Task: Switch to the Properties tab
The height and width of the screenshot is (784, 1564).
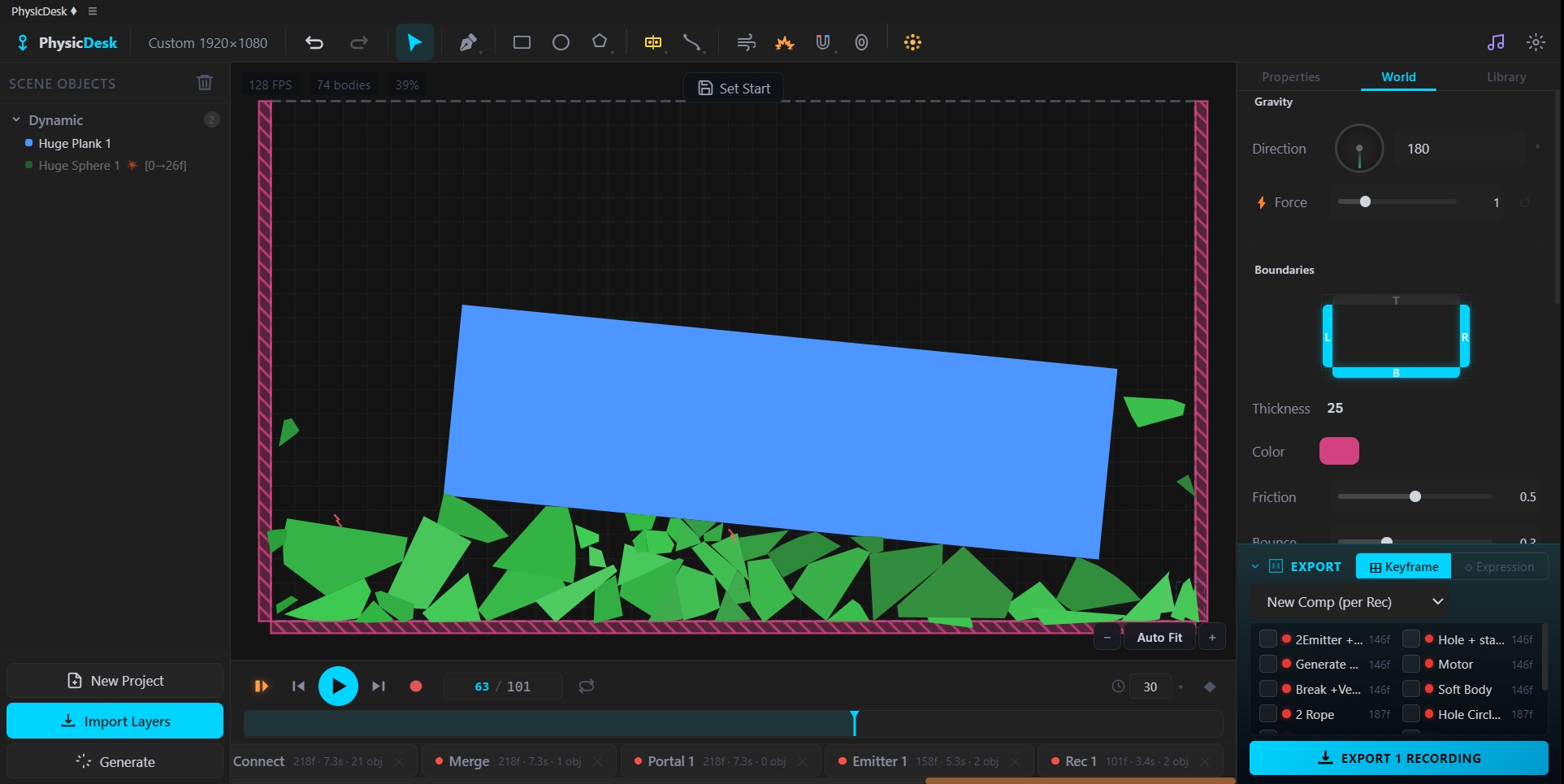Action: coord(1290,77)
